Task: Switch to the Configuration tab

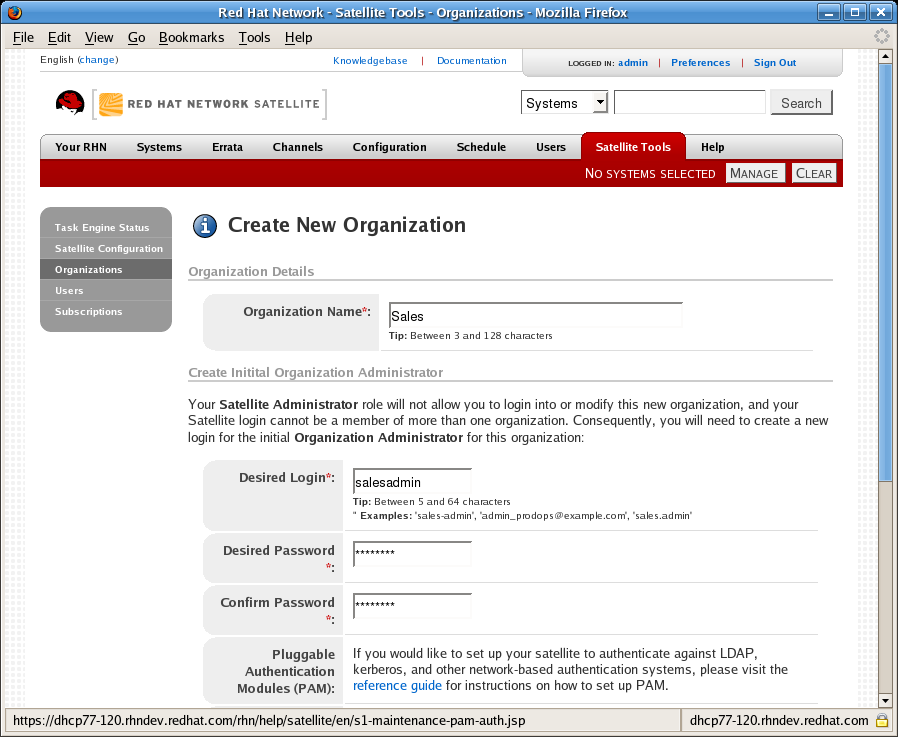Action: [x=389, y=147]
